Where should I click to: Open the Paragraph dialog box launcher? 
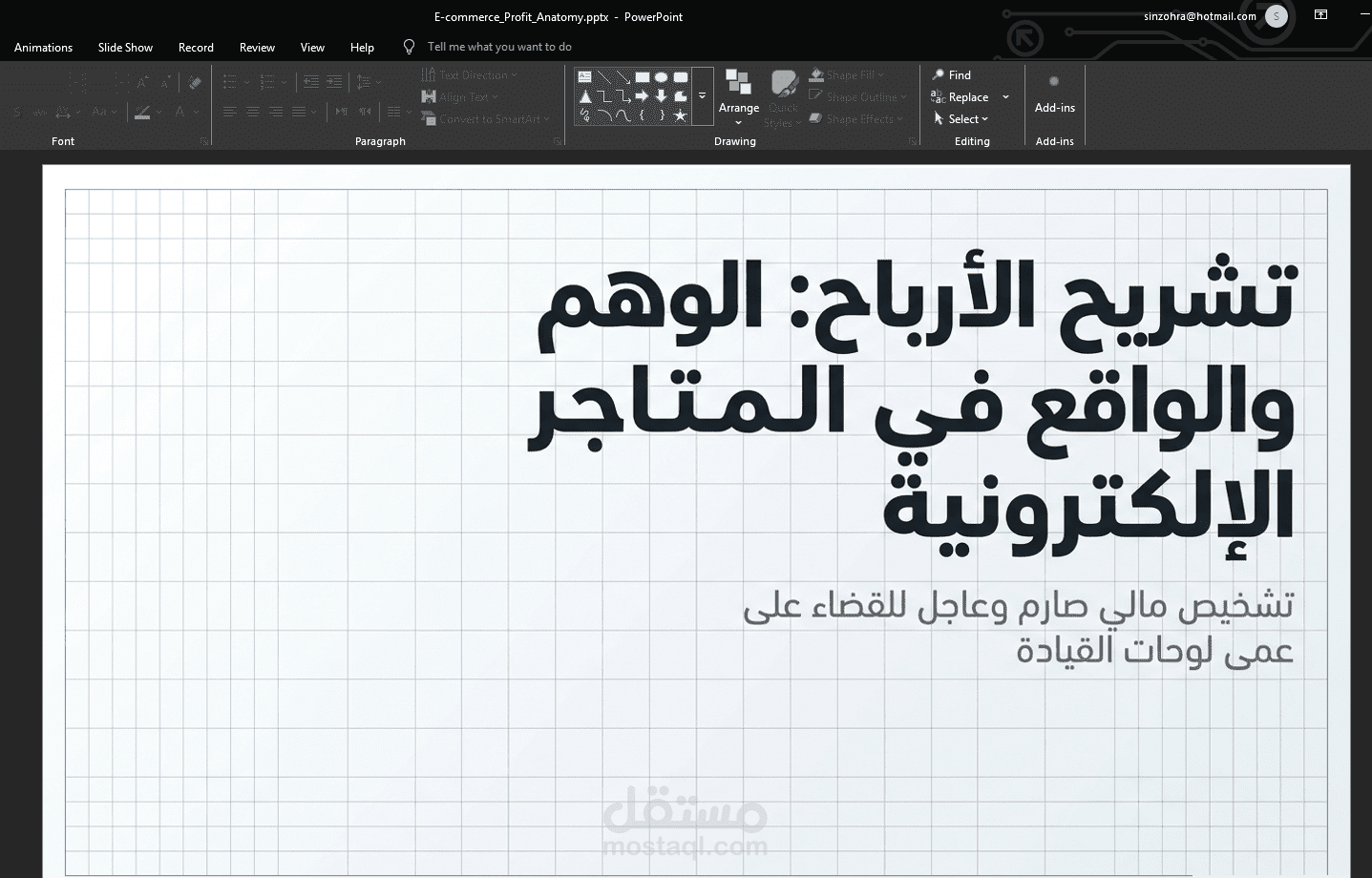[x=558, y=141]
